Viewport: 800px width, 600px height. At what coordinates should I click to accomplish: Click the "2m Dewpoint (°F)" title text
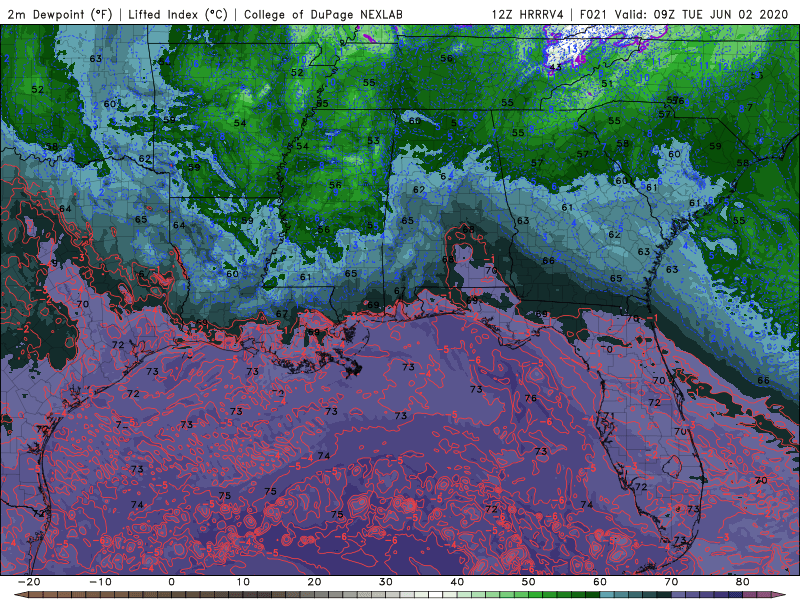click(x=60, y=14)
